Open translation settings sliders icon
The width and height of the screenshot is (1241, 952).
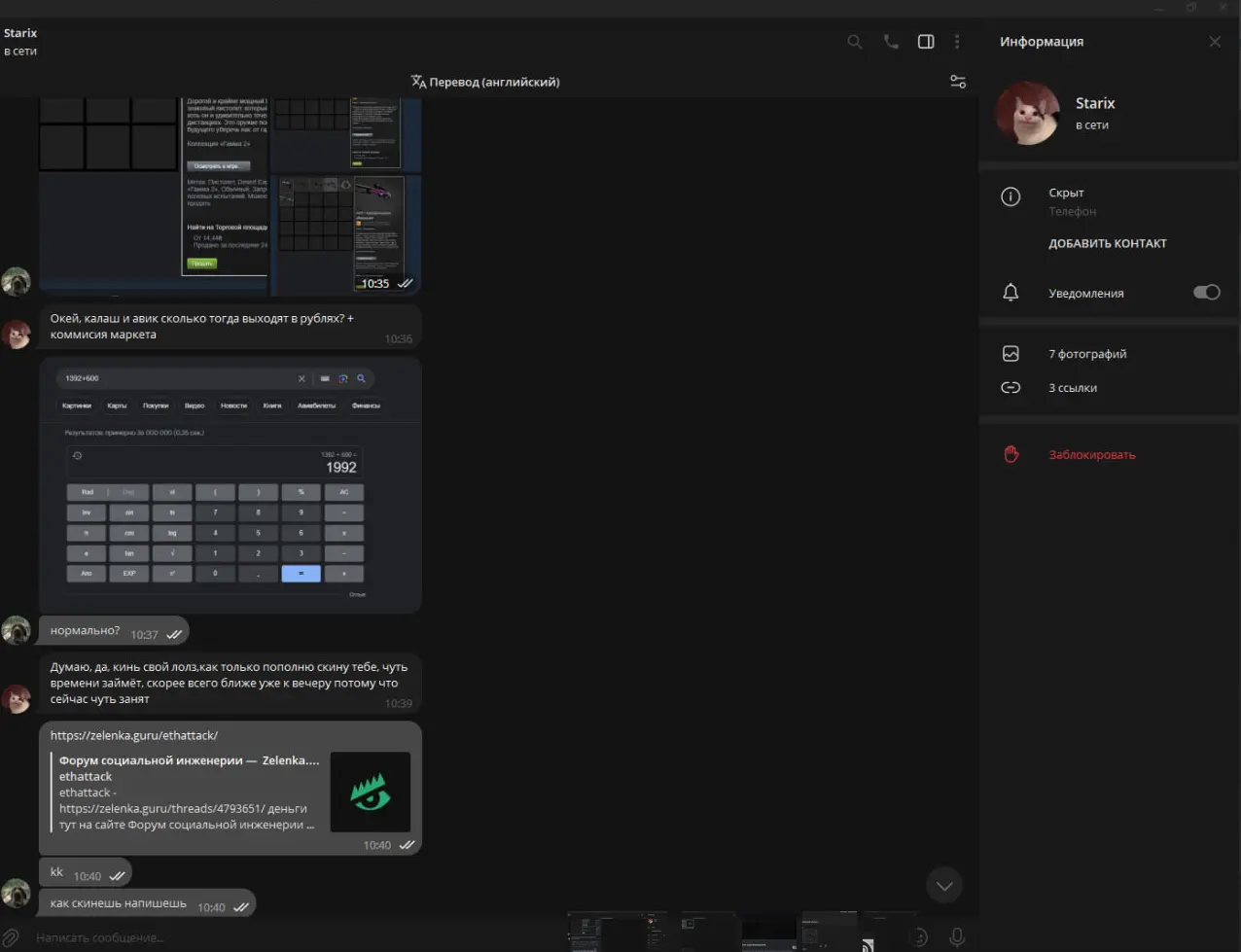click(958, 82)
